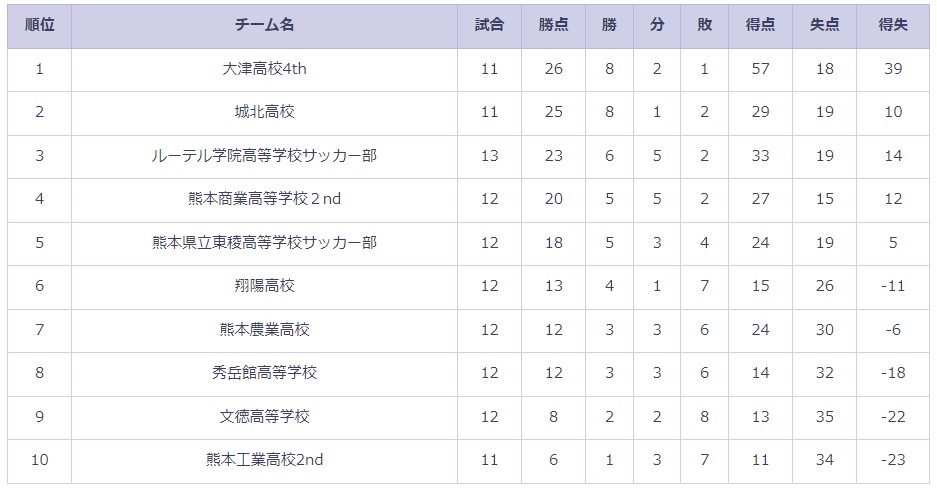Select 熊本商業高等学校２nd team name
937x490 pixels.
click(264, 199)
